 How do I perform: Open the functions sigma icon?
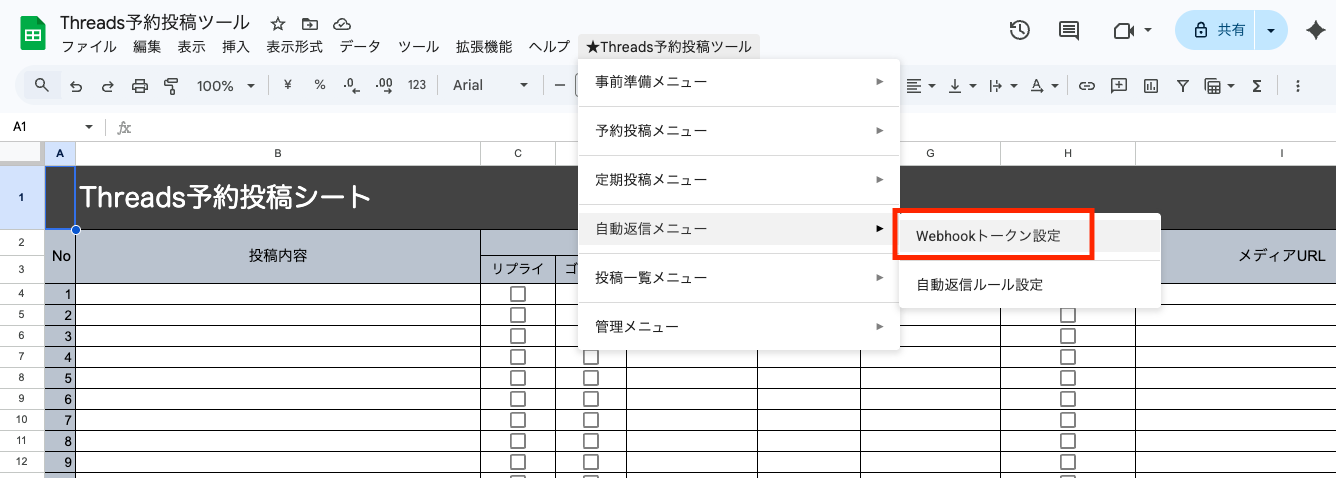(x=1258, y=86)
